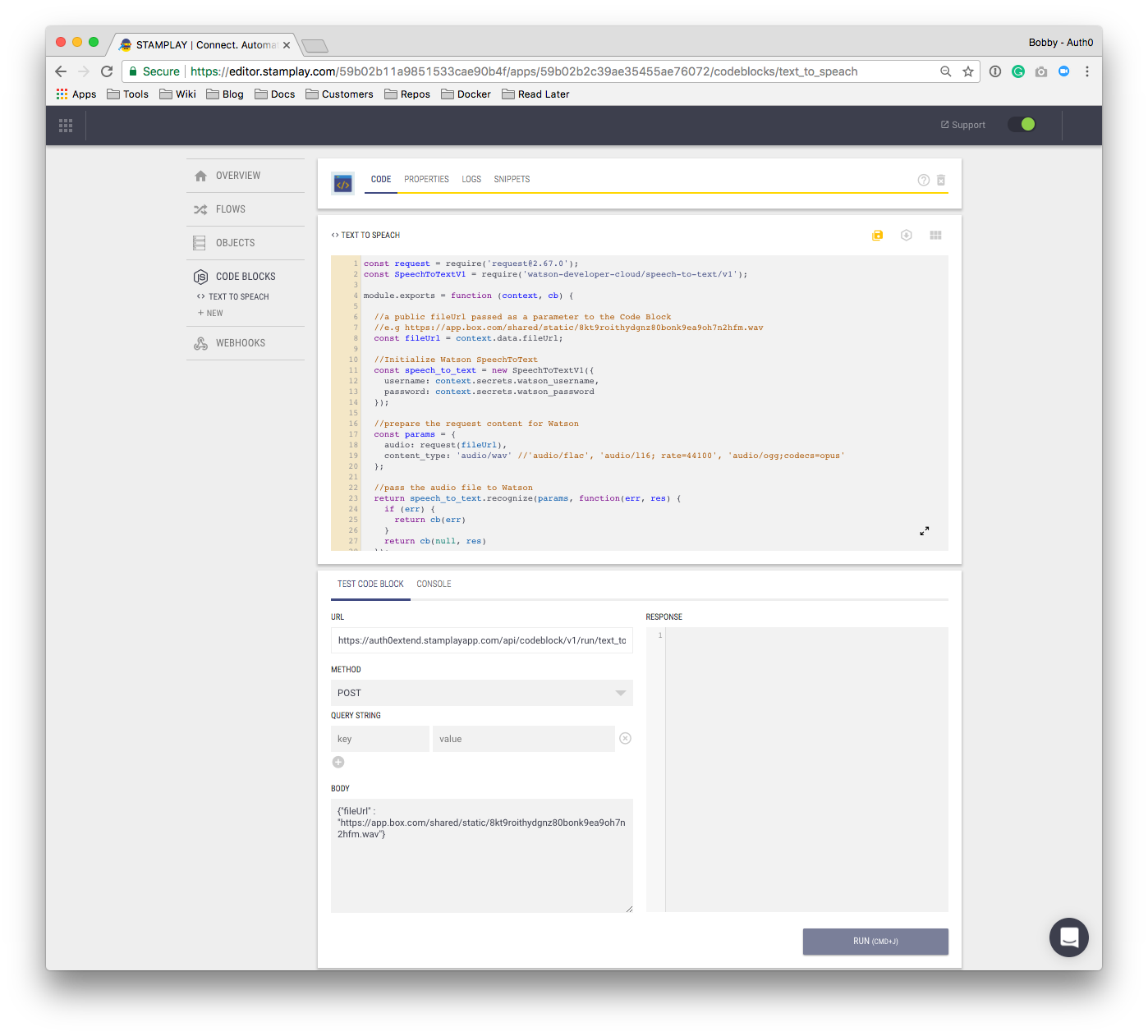Switch to the Code tab
Viewport: 1148px width, 1036px height.
pyautogui.click(x=381, y=179)
